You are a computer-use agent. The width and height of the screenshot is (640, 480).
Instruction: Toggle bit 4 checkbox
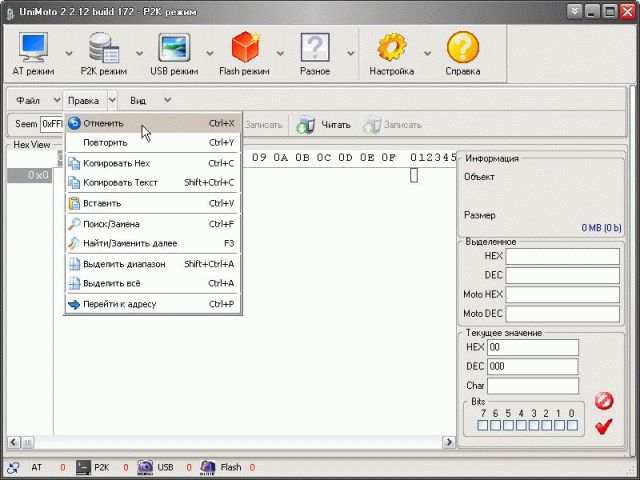[x=521, y=425]
